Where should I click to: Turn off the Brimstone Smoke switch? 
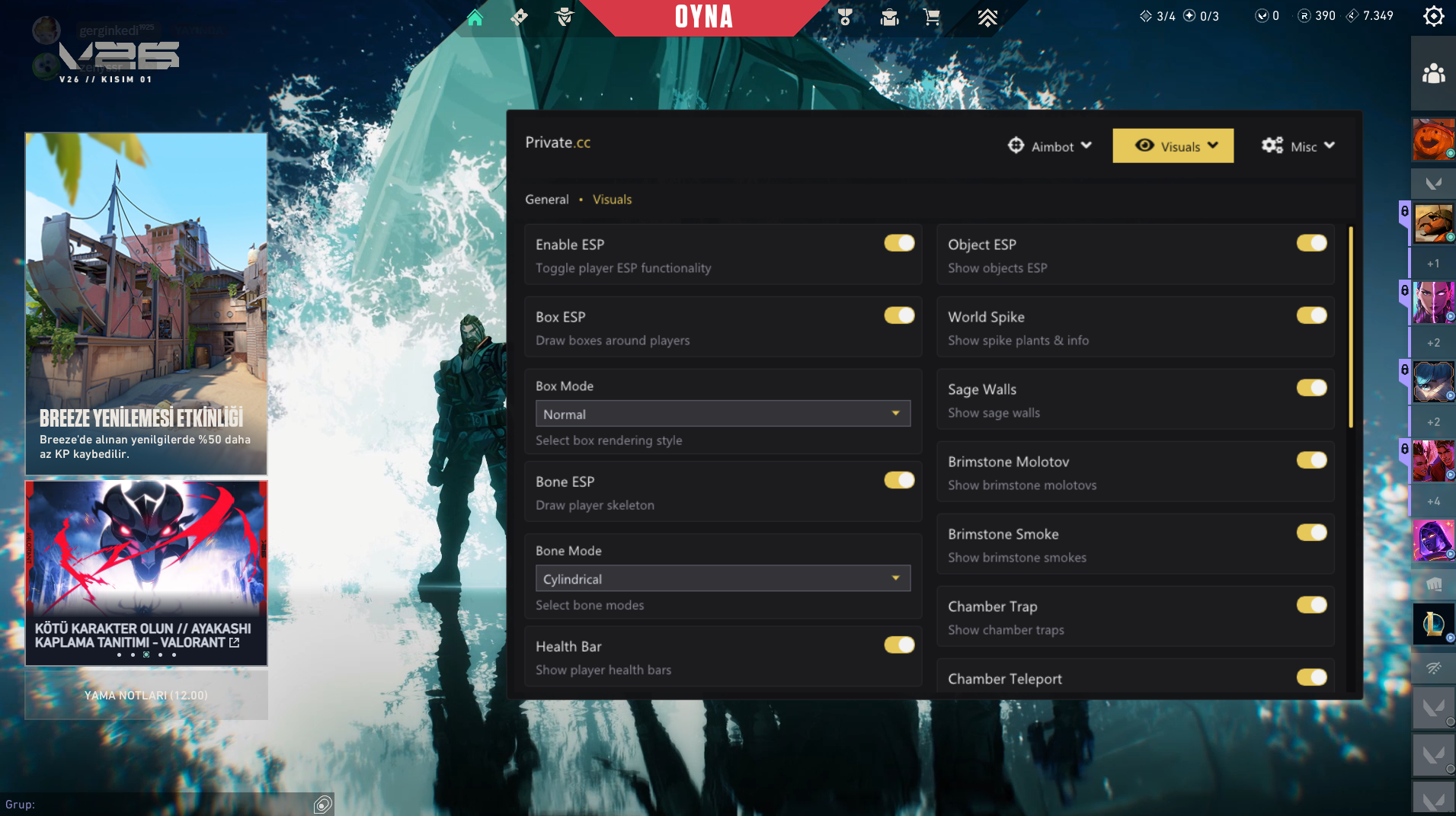point(1311,533)
